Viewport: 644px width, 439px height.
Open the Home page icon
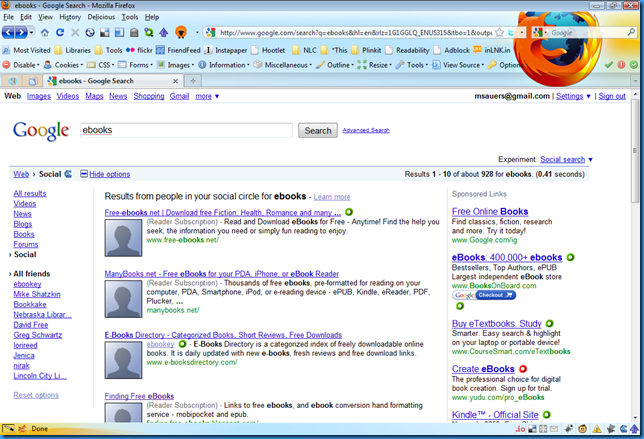click(x=44, y=32)
